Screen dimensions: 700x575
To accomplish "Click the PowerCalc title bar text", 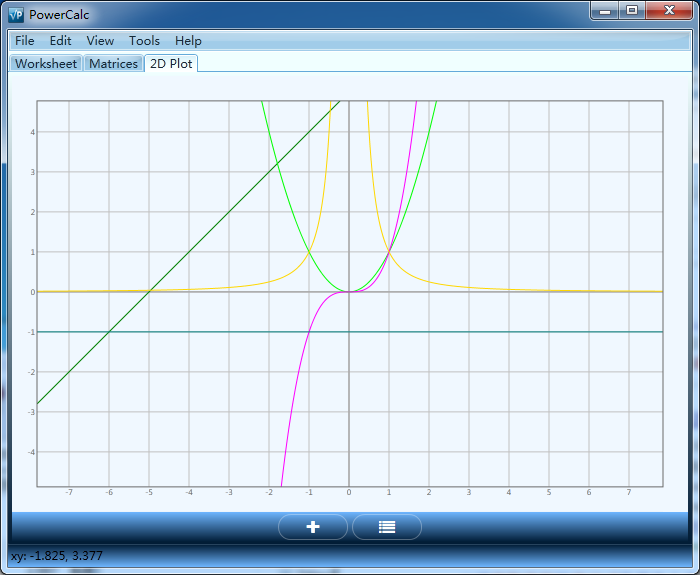I will click(x=59, y=15).
